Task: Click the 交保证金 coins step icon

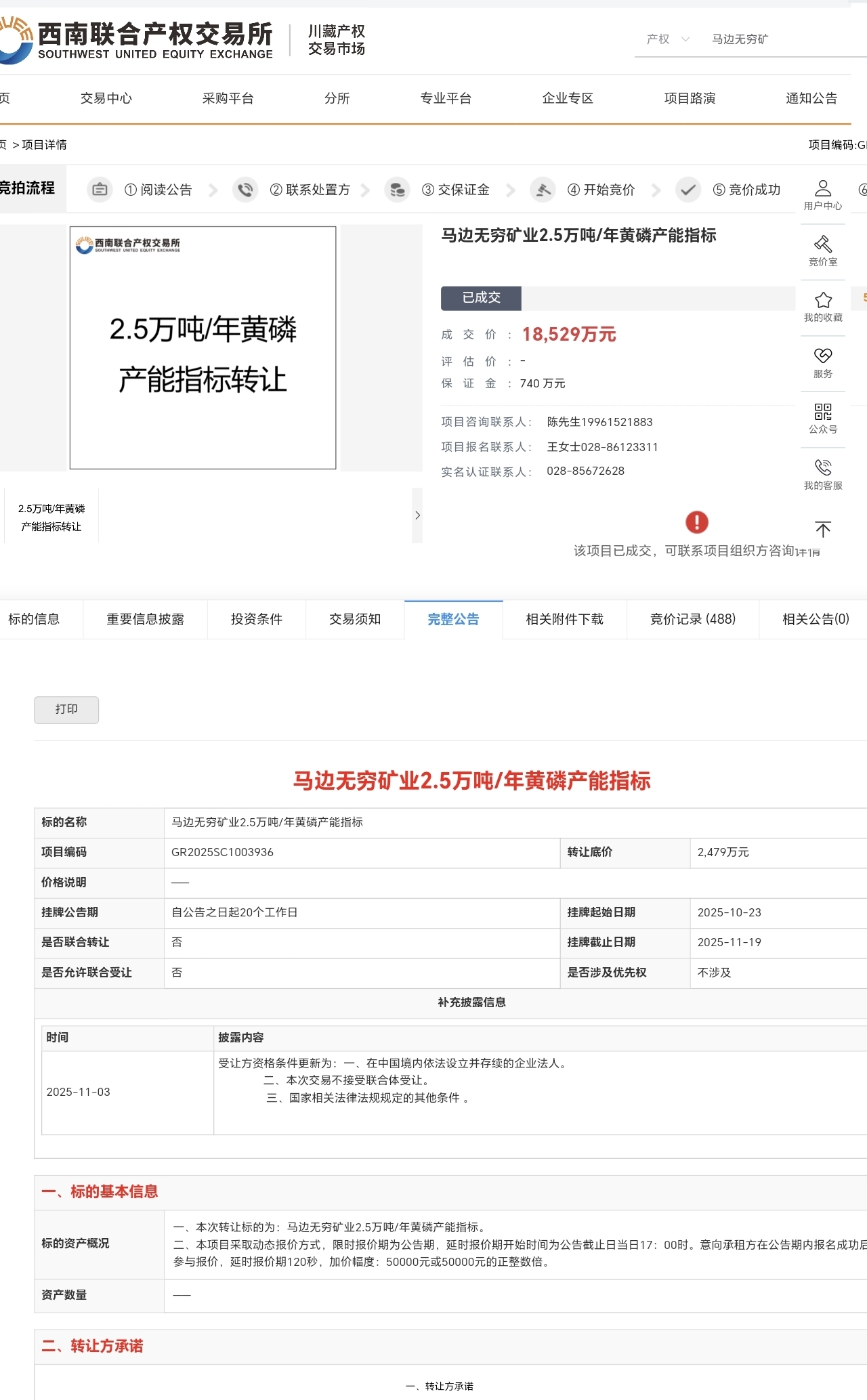Action: (398, 190)
